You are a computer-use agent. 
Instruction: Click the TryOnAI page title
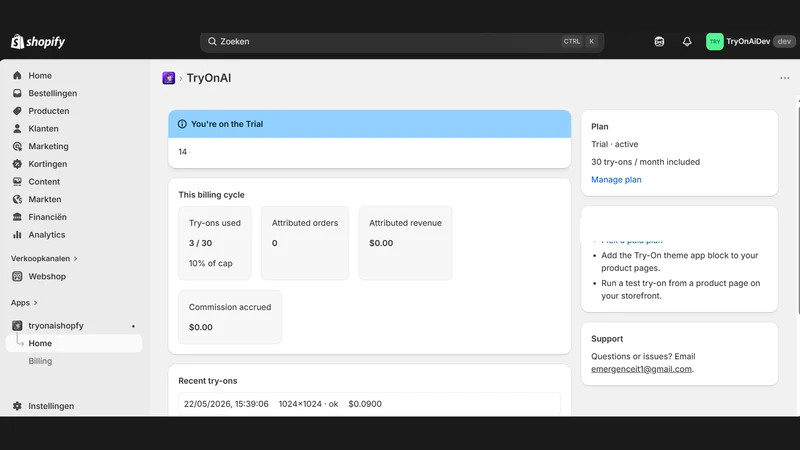pos(209,78)
